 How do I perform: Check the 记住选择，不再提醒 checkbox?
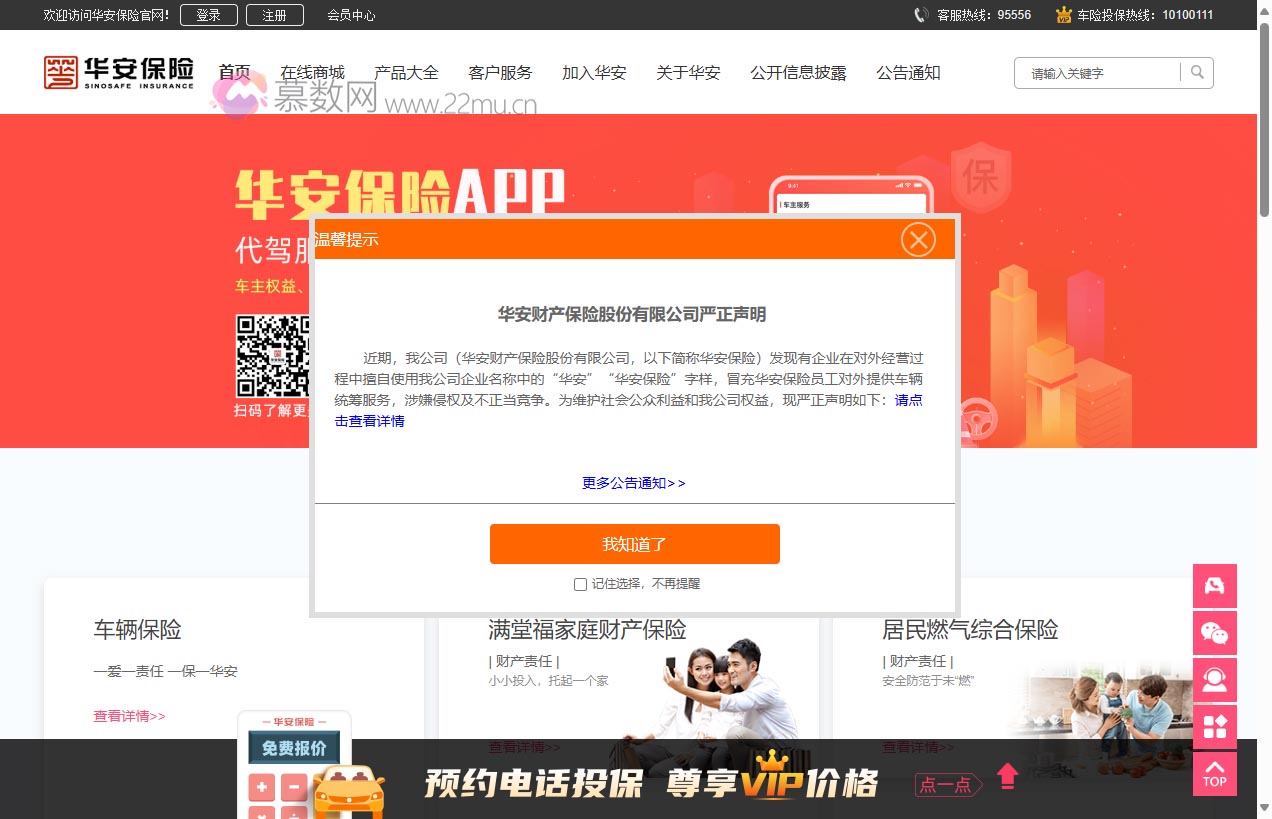pos(580,584)
